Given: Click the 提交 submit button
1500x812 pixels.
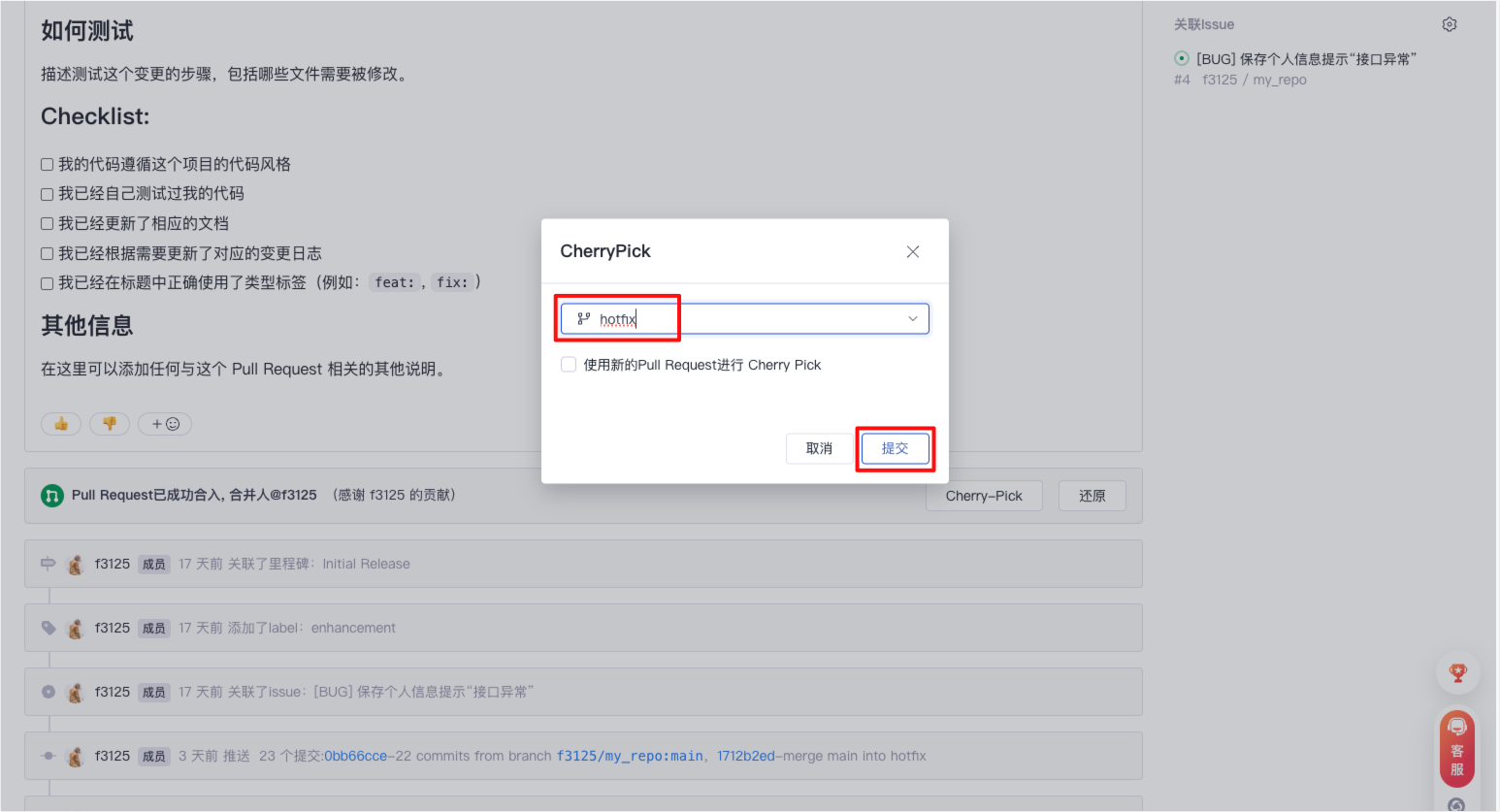Looking at the screenshot, I should click(x=895, y=448).
